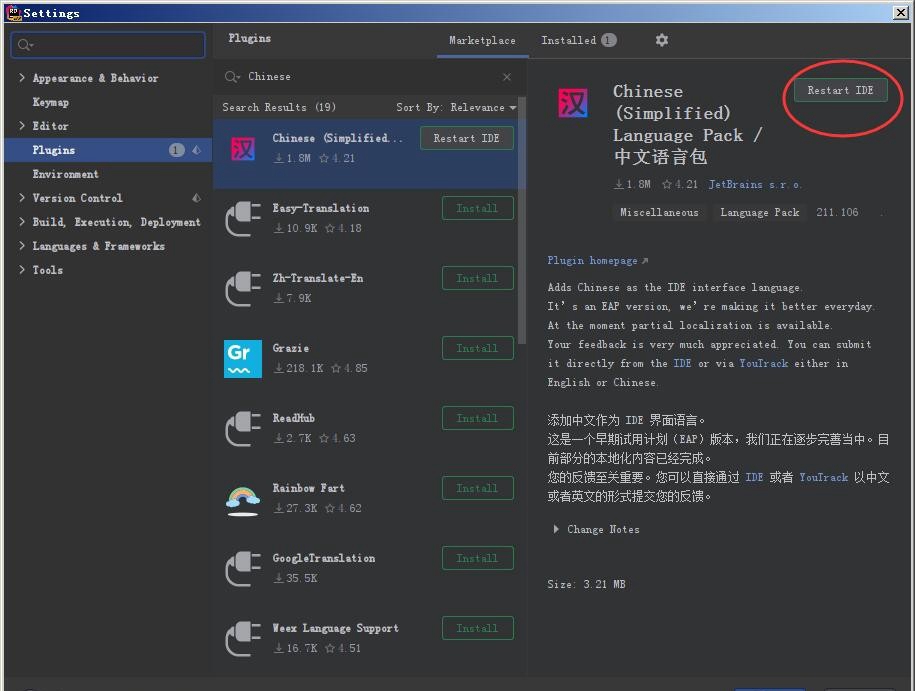Switch to the Marketplace tab

click(x=482, y=40)
